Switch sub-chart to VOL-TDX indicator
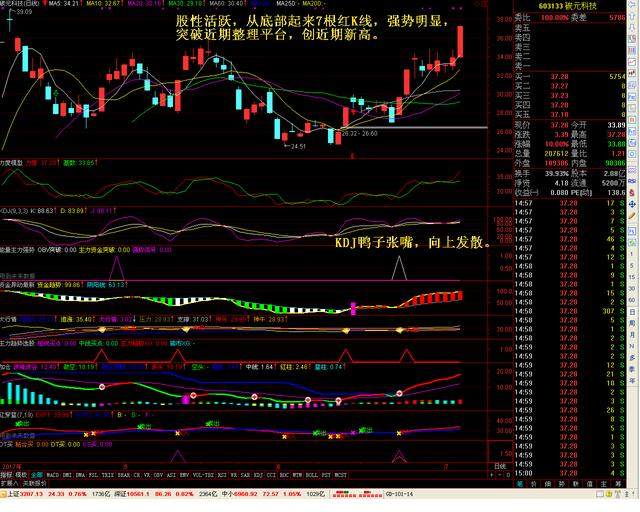The image size is (640, 512). (x=203, y=475)
